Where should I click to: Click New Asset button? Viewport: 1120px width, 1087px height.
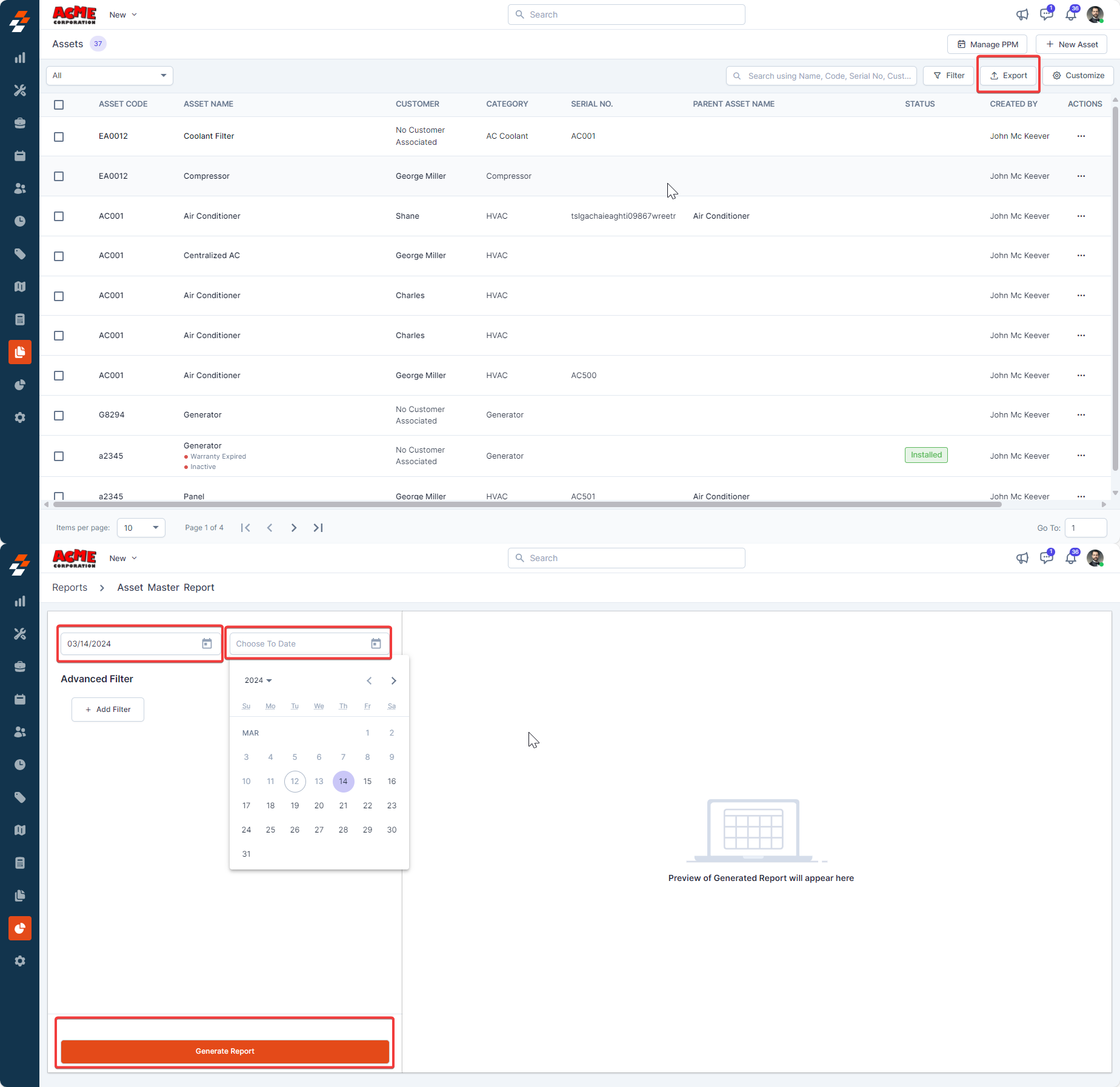pyautogui.click(x=1072, y=44)
